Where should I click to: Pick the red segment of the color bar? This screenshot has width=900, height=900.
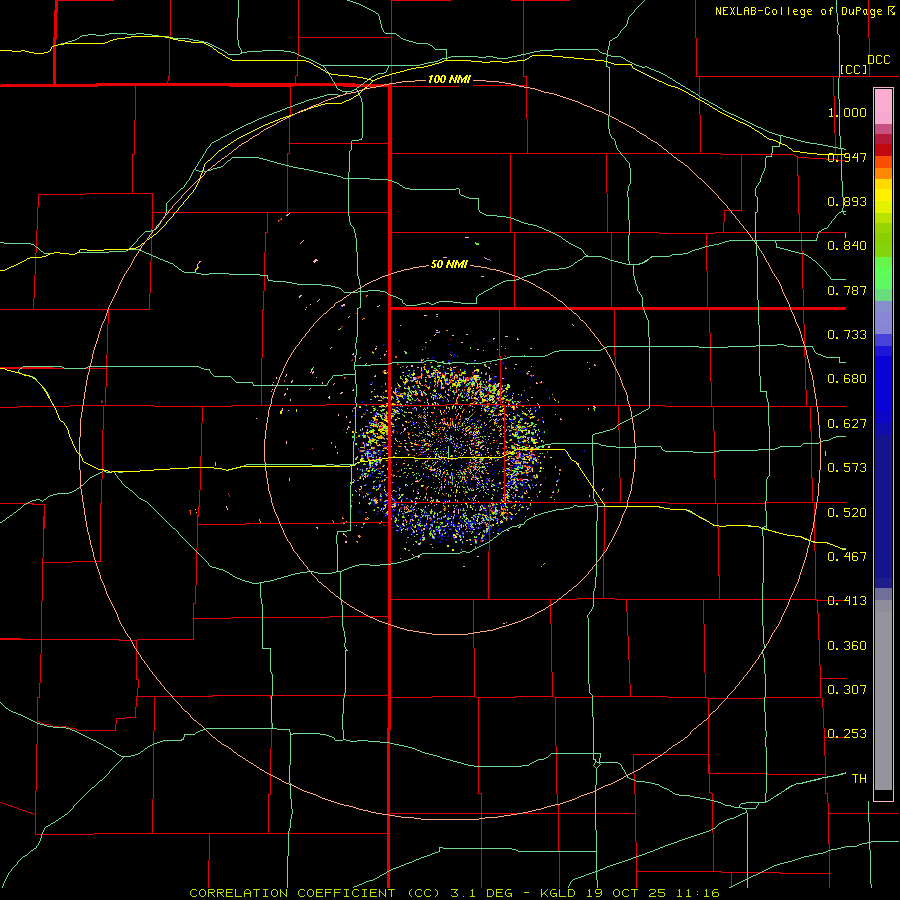(883, 150)
